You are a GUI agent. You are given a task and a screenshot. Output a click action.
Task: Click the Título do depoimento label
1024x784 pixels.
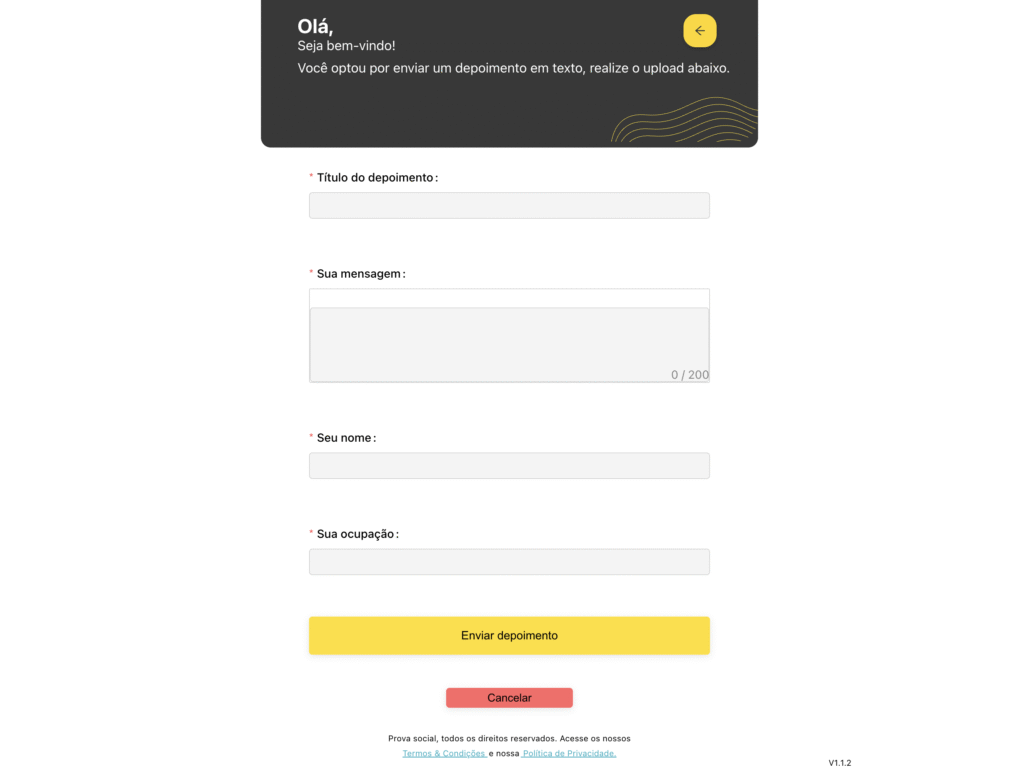377,178
